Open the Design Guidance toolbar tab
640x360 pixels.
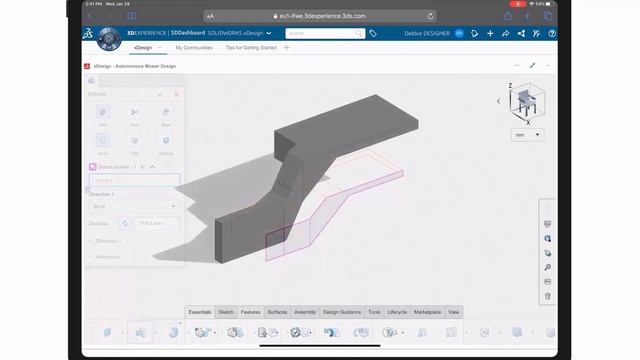pyautogui.click(x=342, y=312)
